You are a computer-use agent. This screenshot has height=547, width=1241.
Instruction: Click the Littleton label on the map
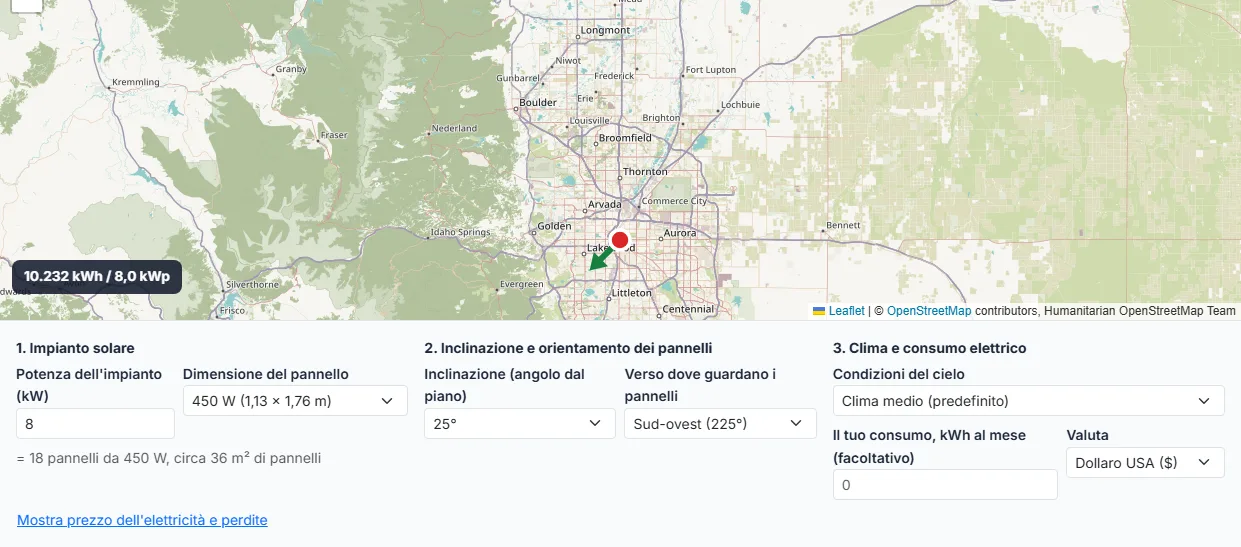click(631, 293)
